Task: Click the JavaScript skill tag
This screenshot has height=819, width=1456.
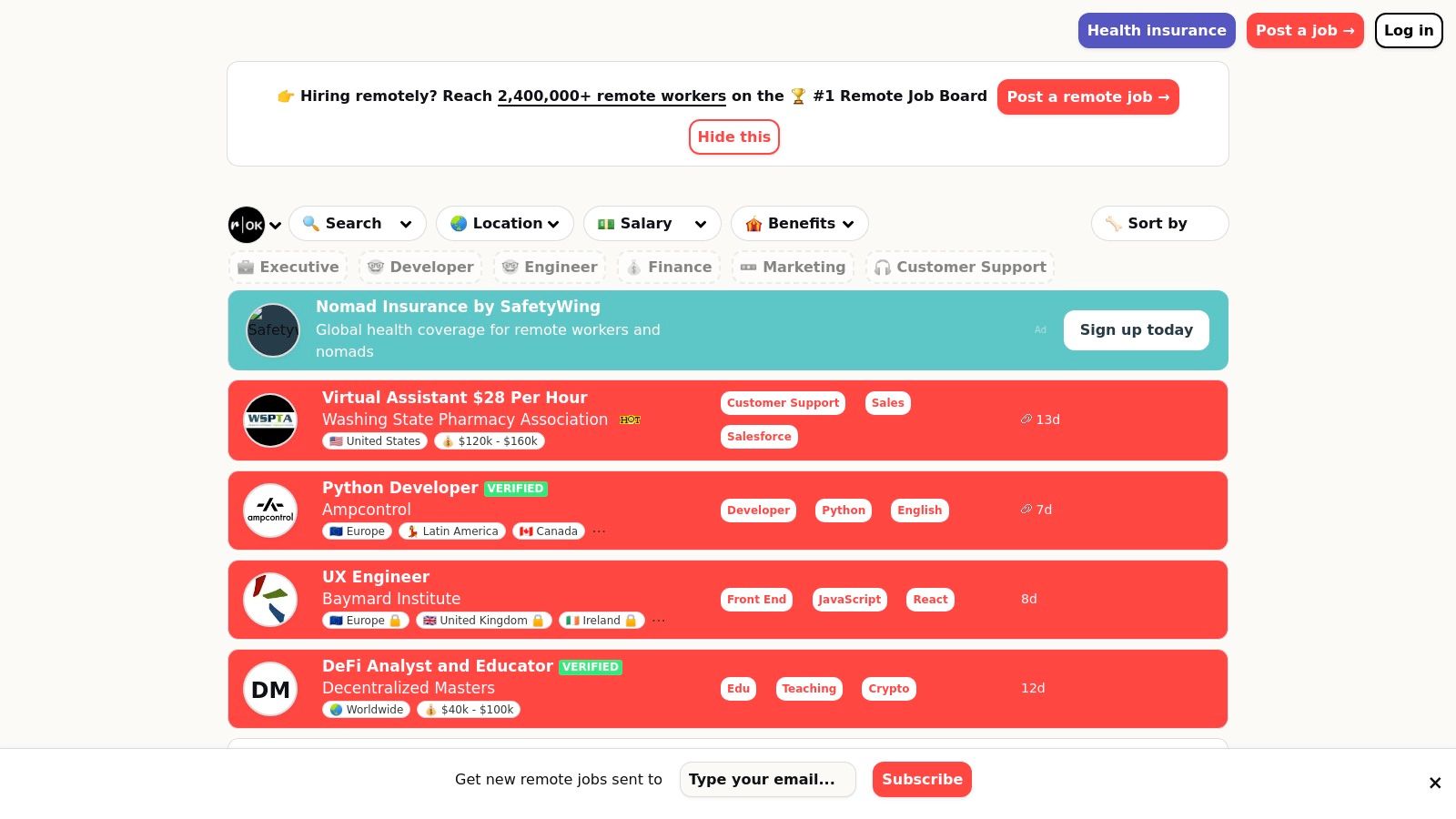Action: click(x=849, y=600)
